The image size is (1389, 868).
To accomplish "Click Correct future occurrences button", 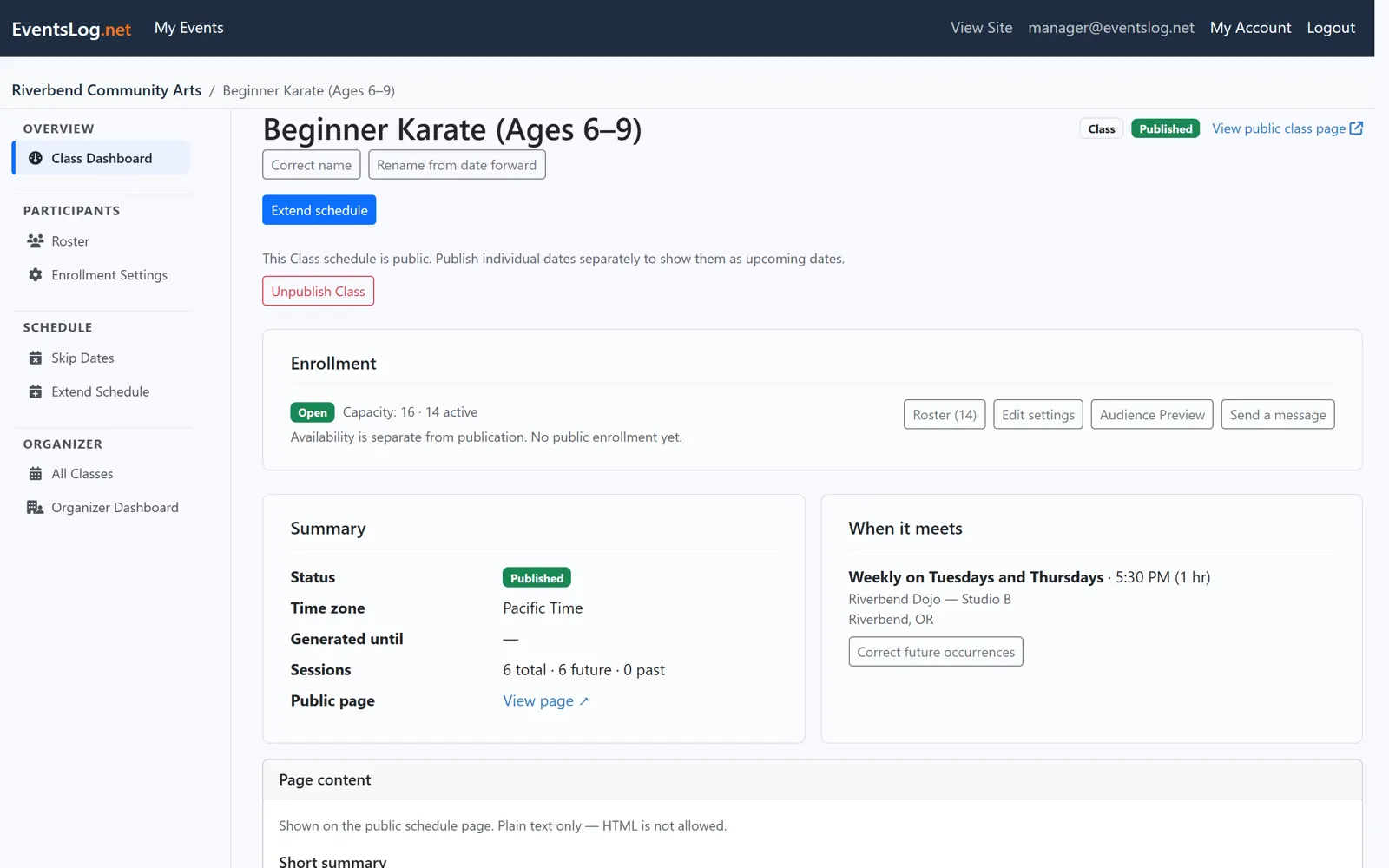I will [936, 652].
